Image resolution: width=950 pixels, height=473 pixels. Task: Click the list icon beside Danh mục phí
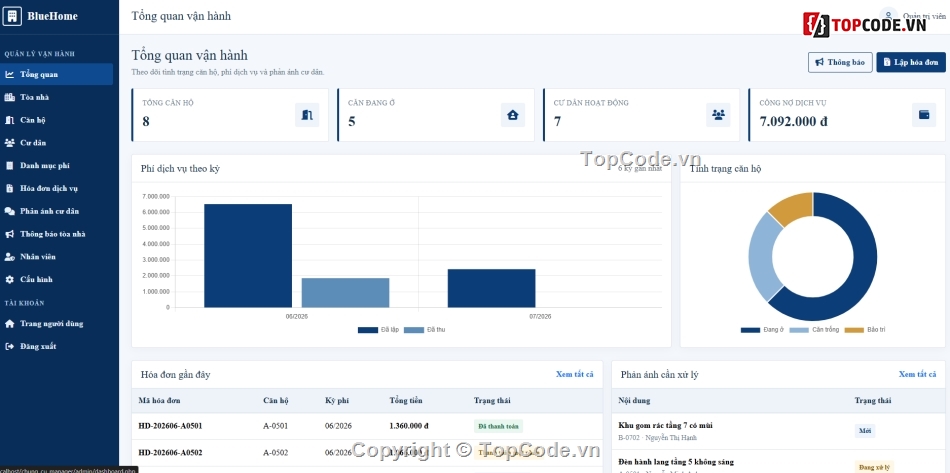(x=9, y=165)
